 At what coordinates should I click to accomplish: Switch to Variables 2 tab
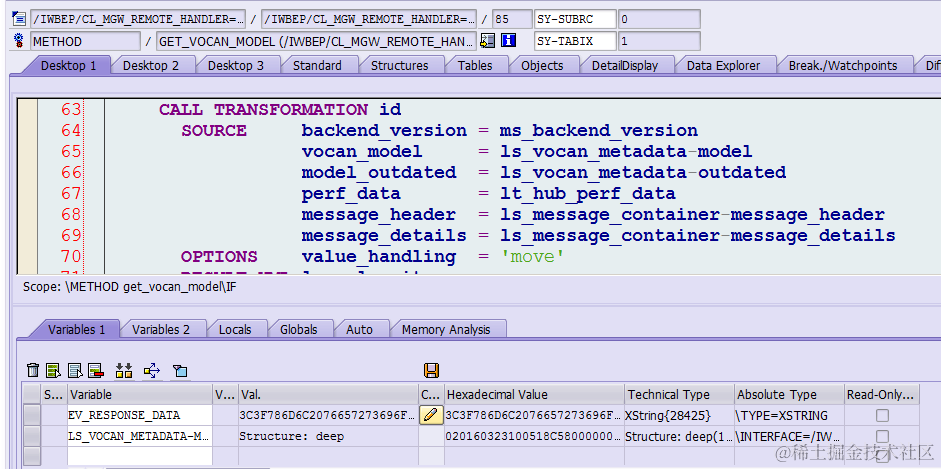coord(161,329)
